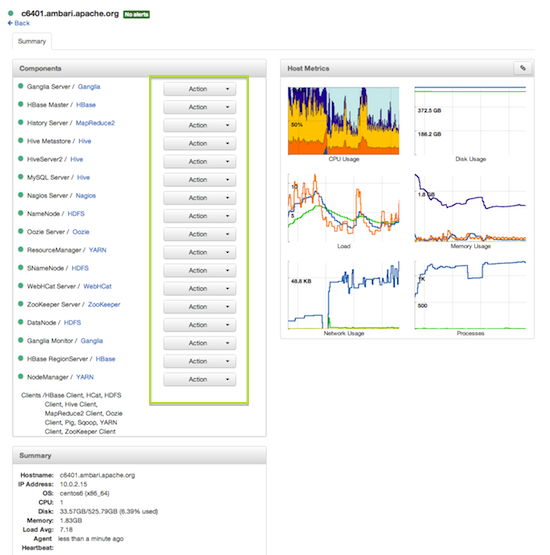
Task: Open the MapReduce2 service link
Action: coord(95,123)
